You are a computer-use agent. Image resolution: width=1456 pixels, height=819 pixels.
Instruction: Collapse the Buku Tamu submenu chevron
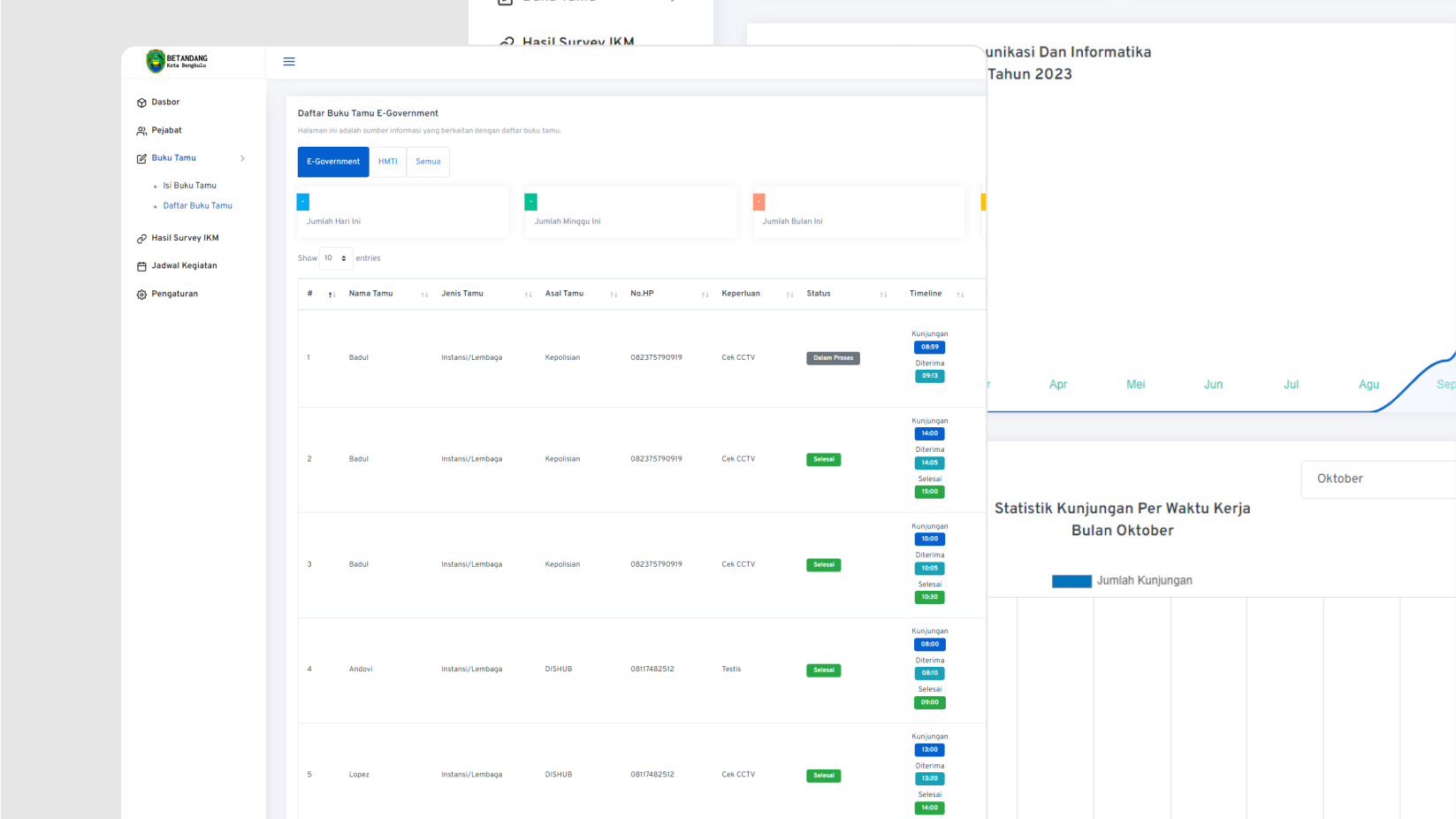(242, 158)
